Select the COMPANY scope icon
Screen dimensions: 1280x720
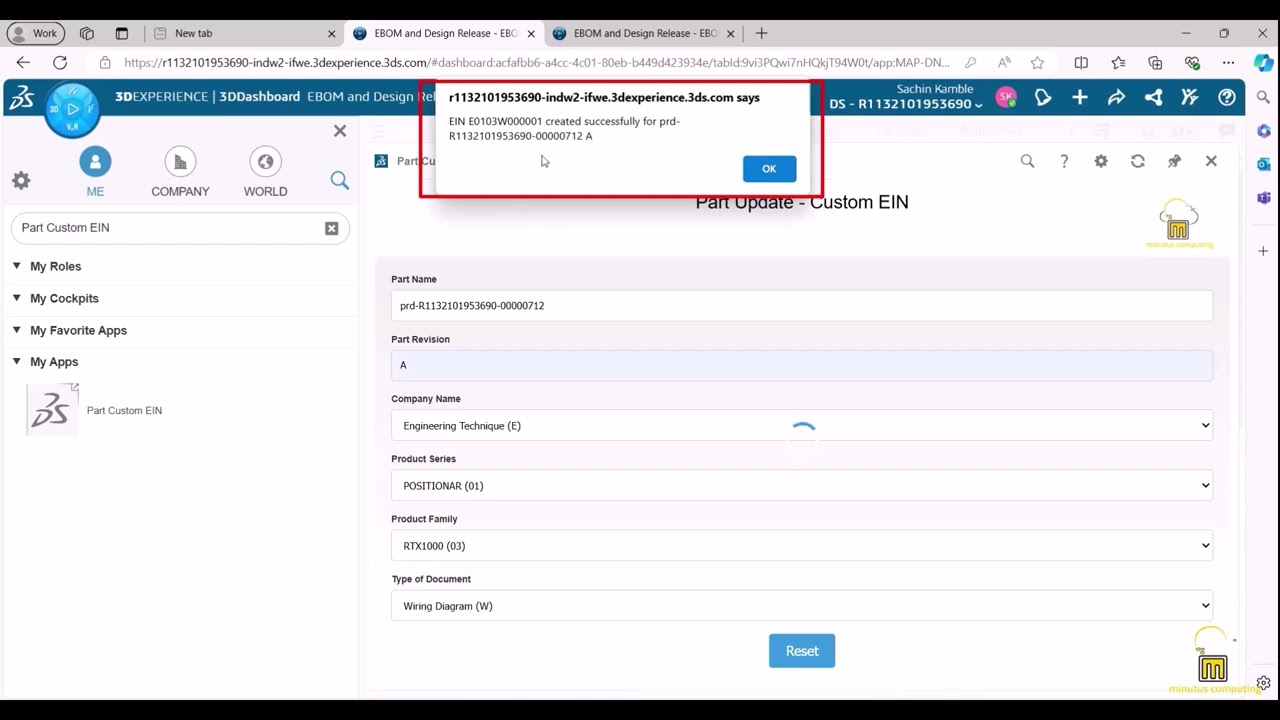(180, 161)
